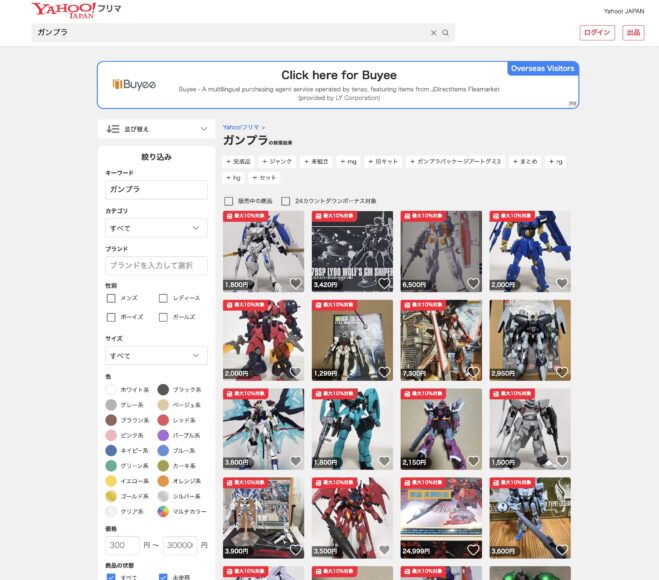Open the Yahoo! JAPAN フリマ logo

click(x=76, y=10)
